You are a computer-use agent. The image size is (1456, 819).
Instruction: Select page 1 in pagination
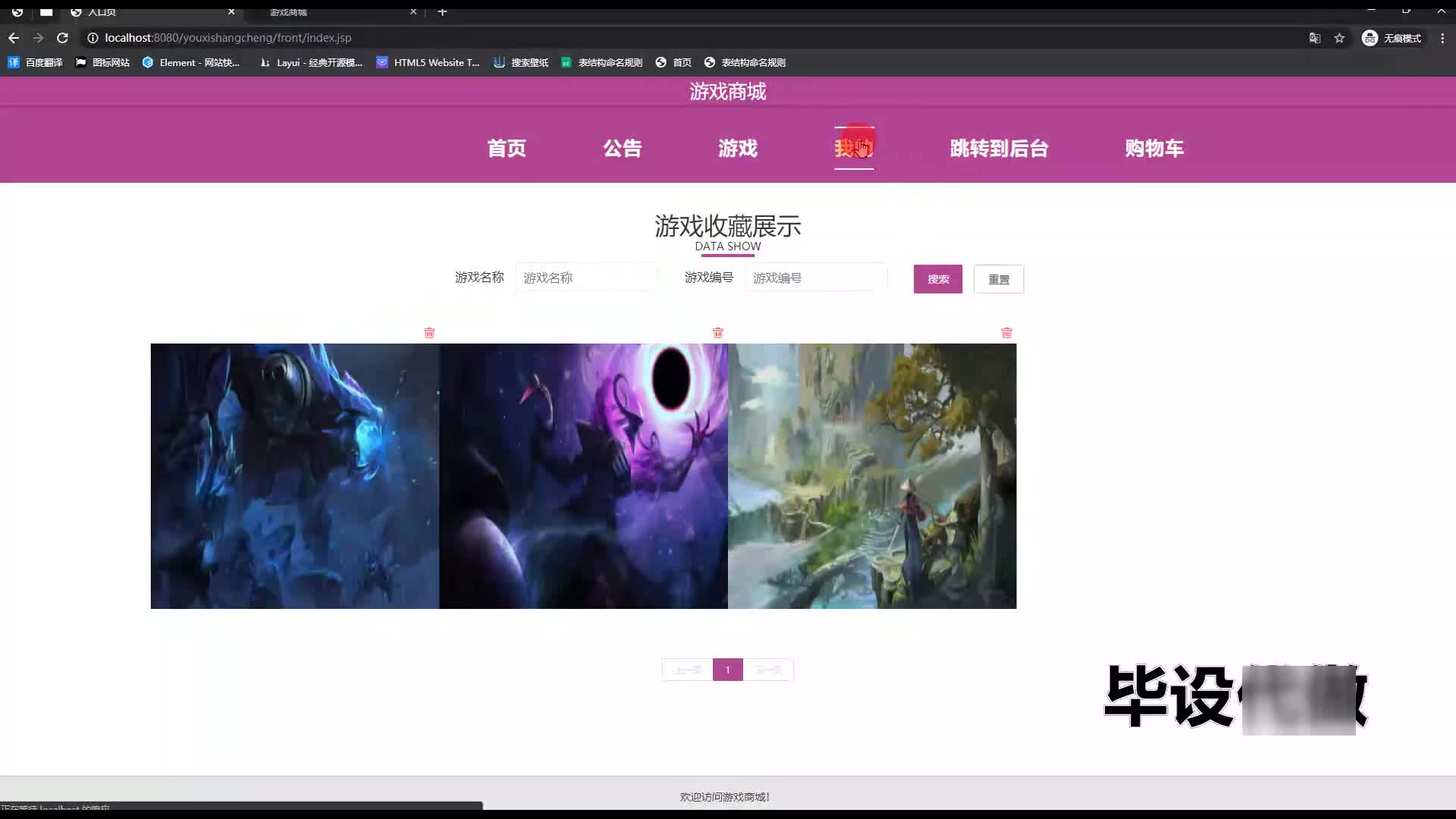click(x=728, y=670)
